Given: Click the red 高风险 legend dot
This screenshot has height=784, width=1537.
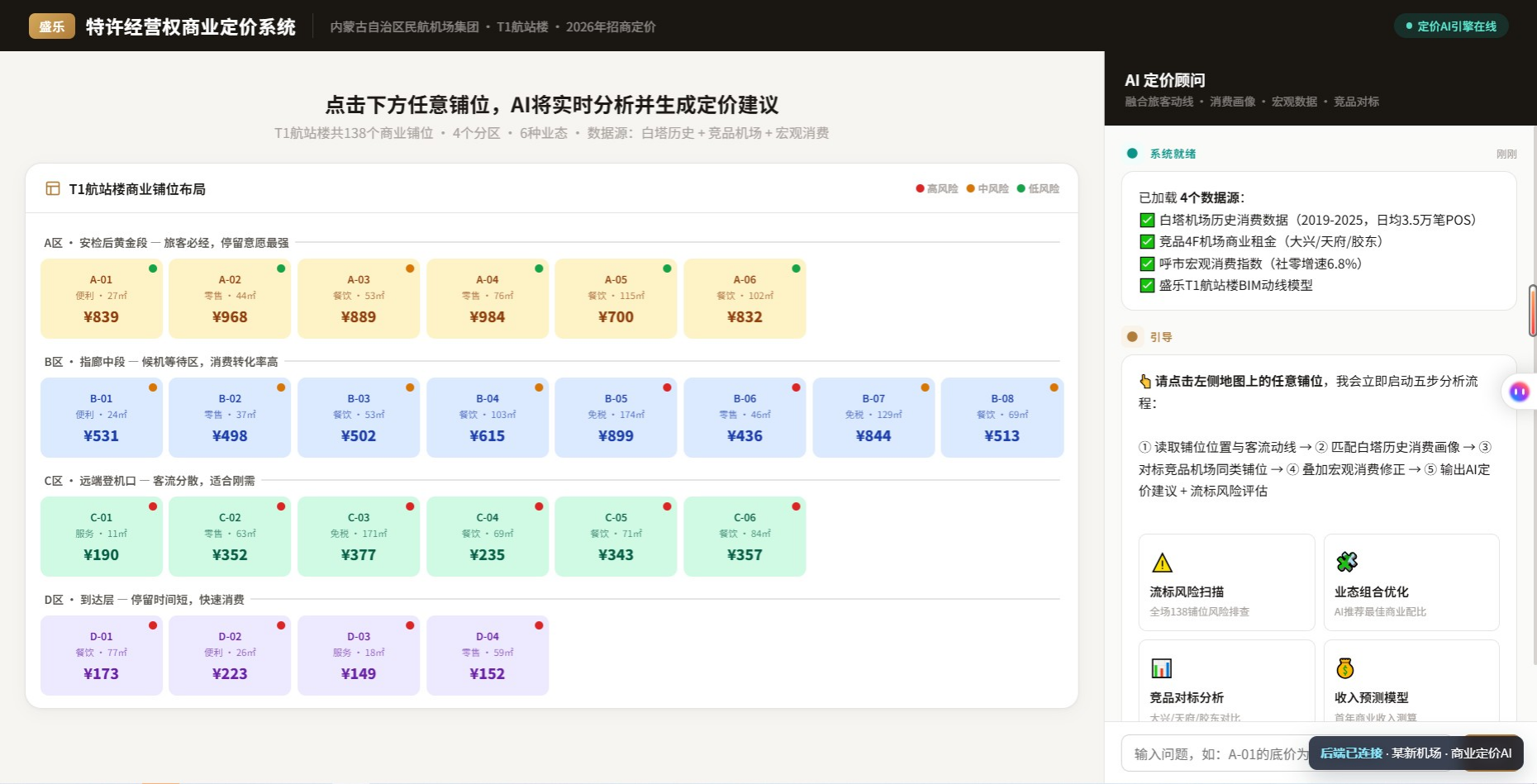Looking at the screenshot, I should pyautogui.click(x=920, y=188).
